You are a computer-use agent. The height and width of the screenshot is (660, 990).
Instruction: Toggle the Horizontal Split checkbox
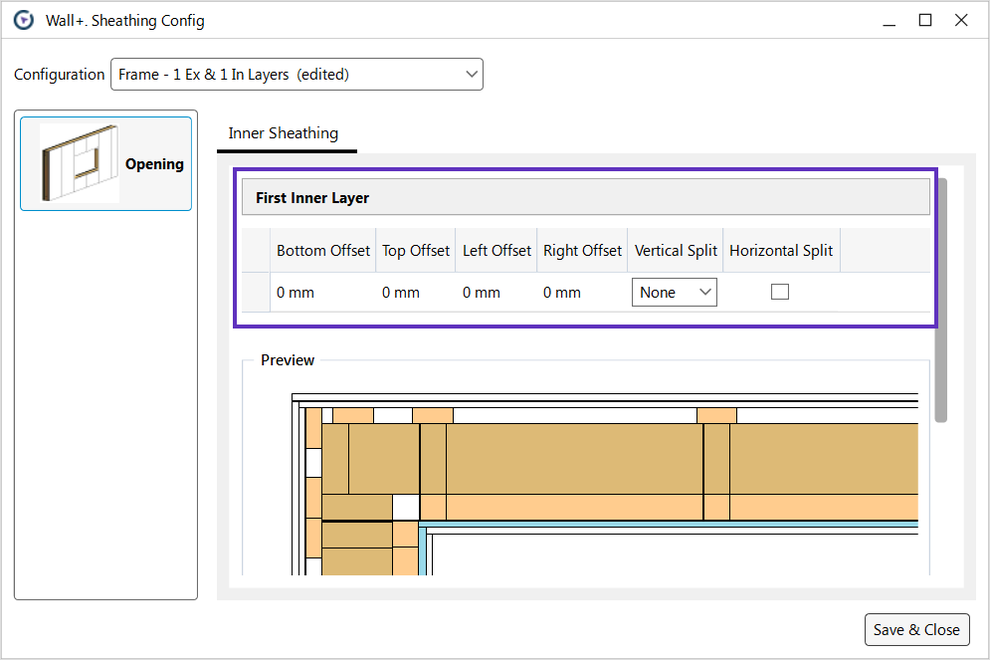click(780, 292)
